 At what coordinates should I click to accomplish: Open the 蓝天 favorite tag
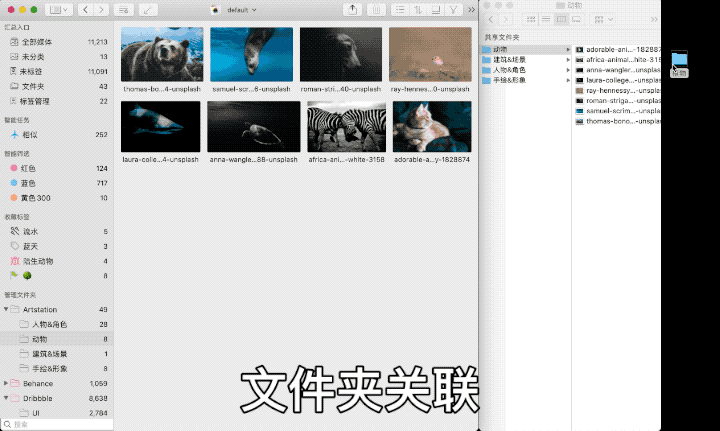tap(57, 246)
